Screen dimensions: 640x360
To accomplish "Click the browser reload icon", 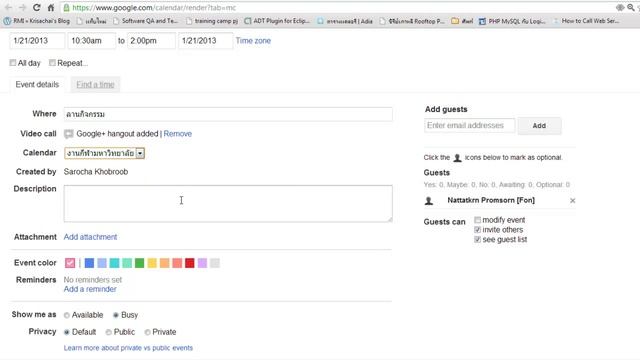I will coord(36,7).
